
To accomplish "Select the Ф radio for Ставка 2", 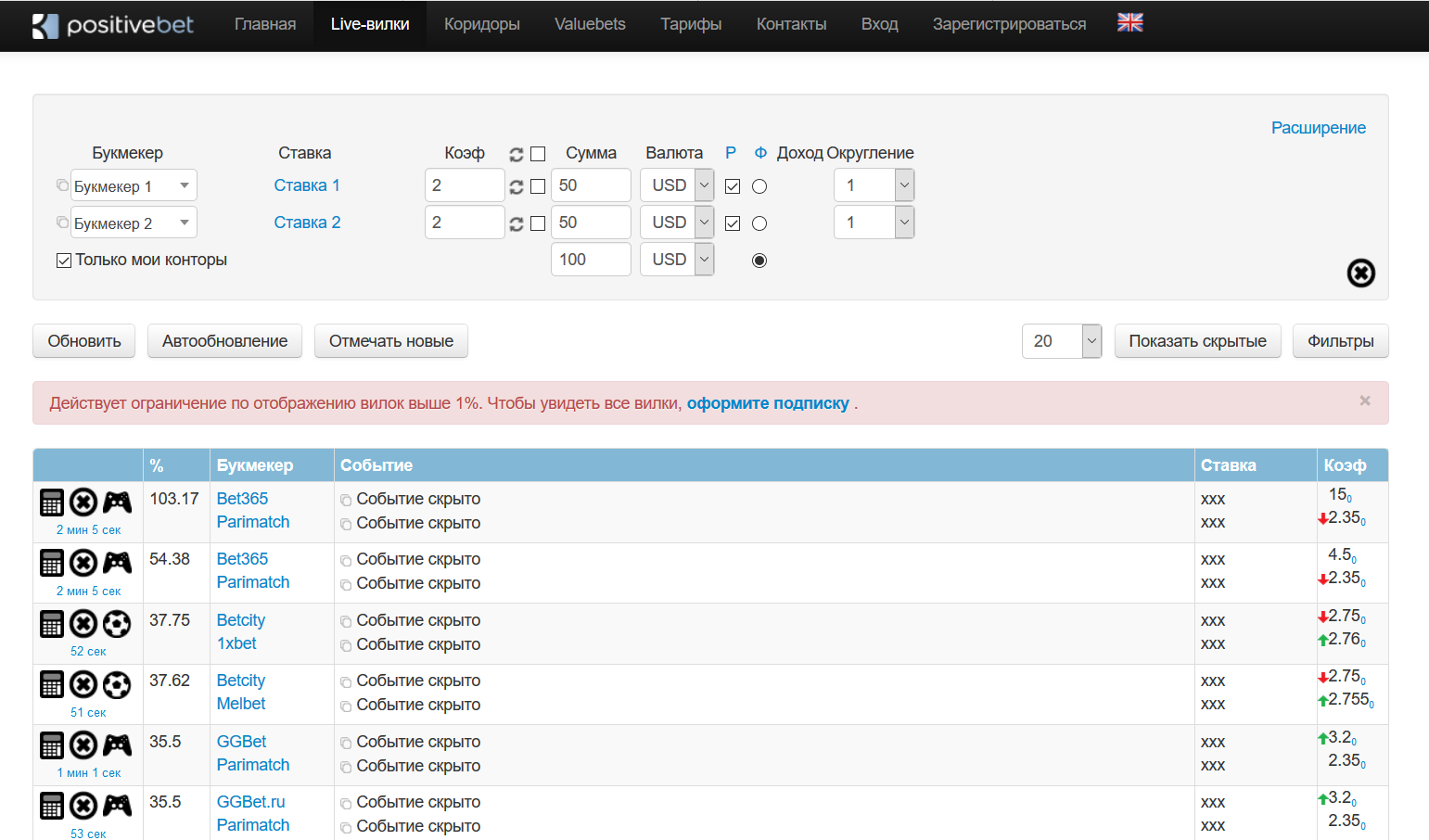I will pyautogui.click(x=759, y=223).
